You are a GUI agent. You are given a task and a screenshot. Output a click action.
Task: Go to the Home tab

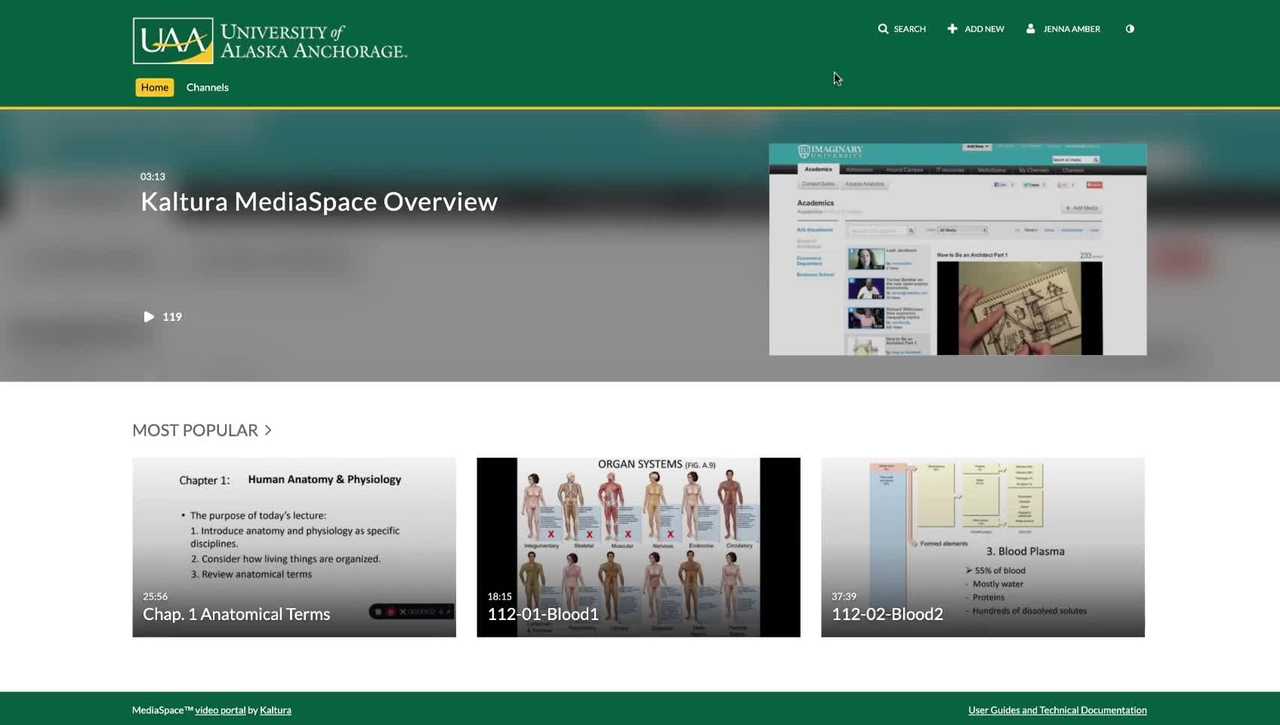pos(155,87)
